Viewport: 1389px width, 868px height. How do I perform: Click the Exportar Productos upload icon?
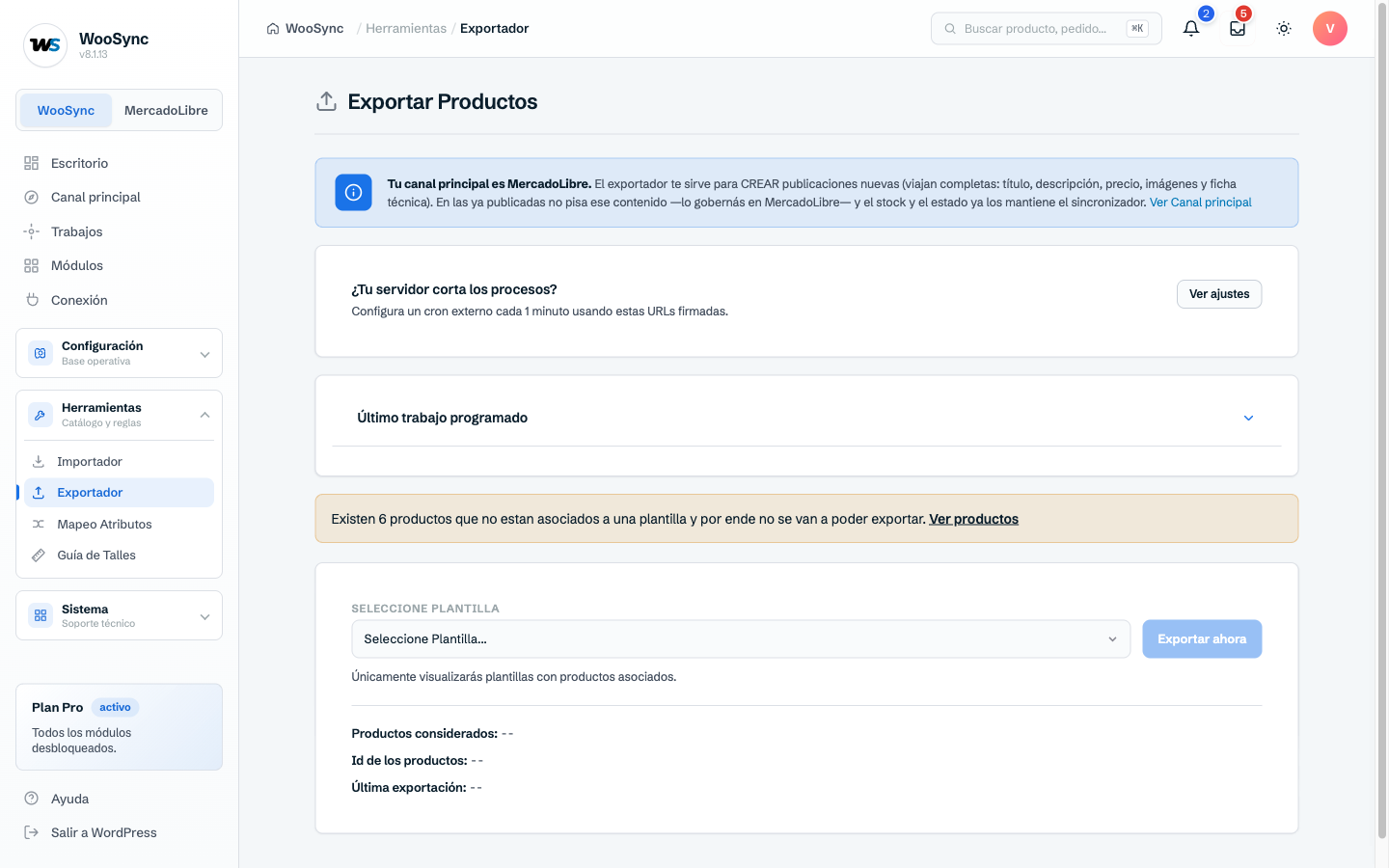327,101
